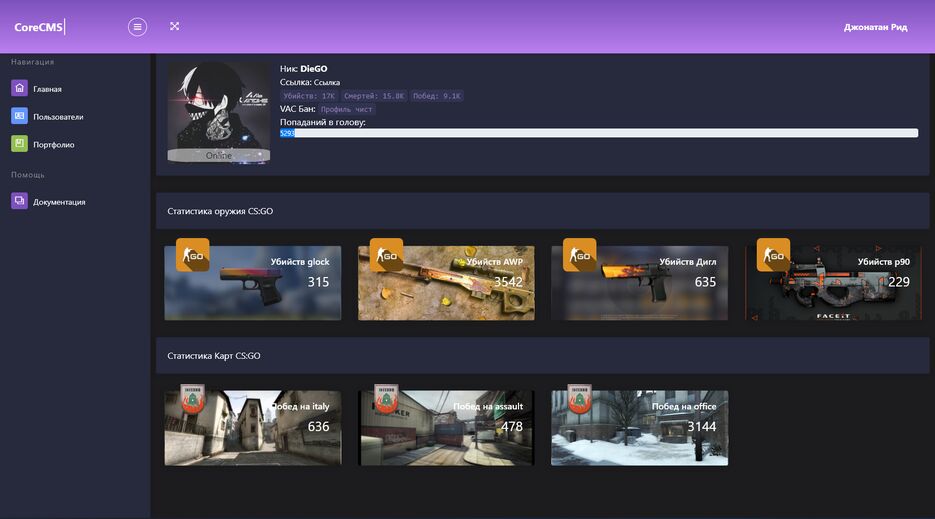Open the Побед на italy map card
The width and height of the screenshot is (935, 519).
click(253, 428)
